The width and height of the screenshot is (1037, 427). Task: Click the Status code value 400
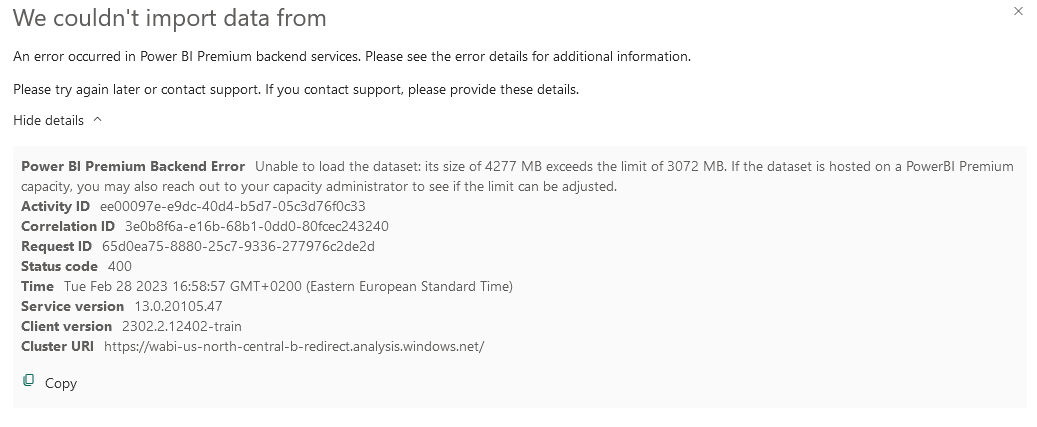click(120, 266)
